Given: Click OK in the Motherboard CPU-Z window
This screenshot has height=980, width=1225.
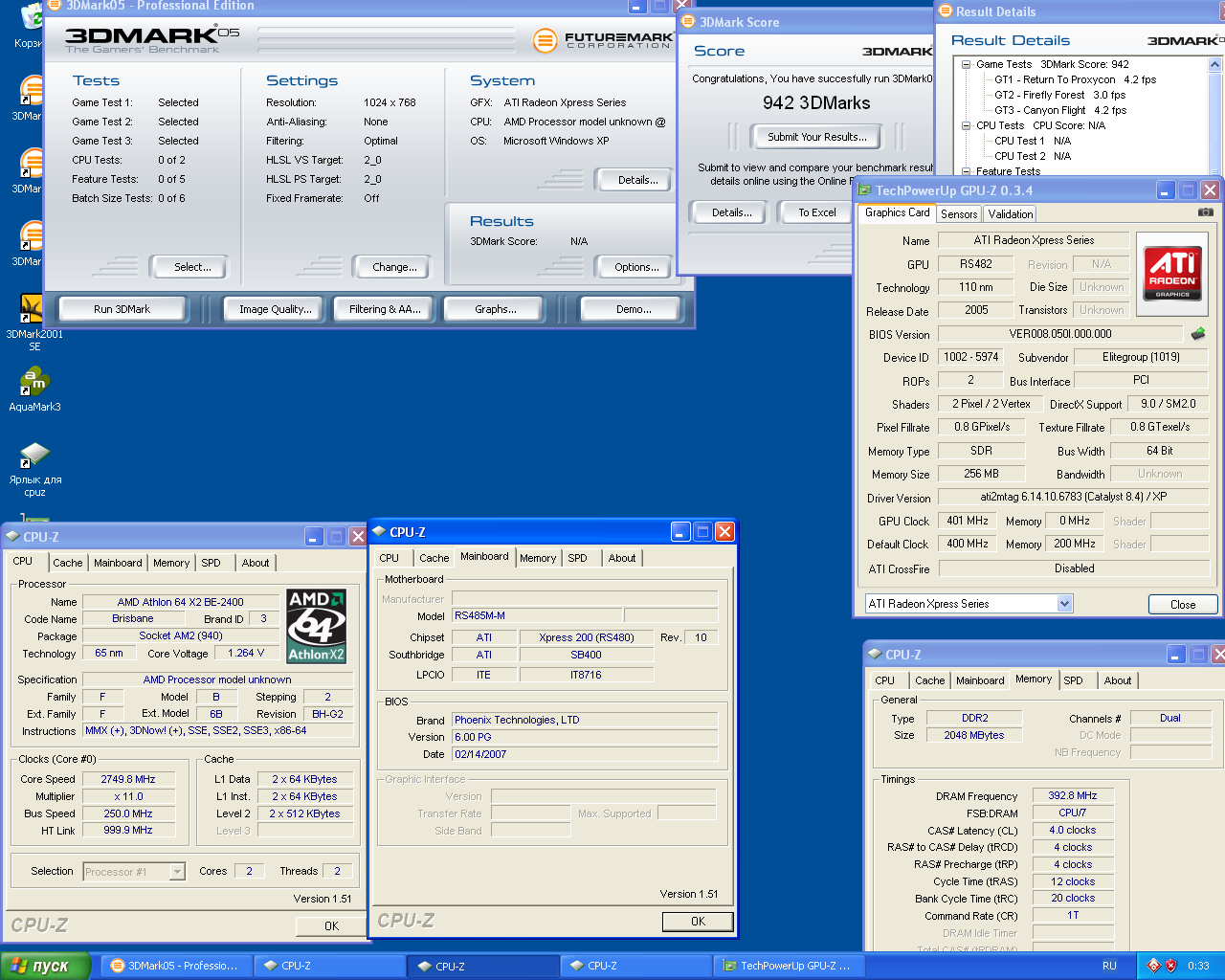Looking at the screenshot, I should [698, 921].
